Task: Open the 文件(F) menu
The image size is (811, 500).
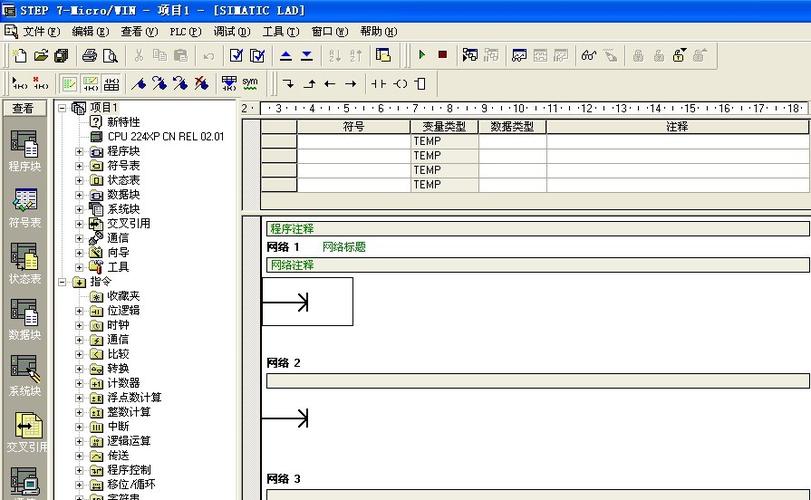Action: (x=41, y=32)
